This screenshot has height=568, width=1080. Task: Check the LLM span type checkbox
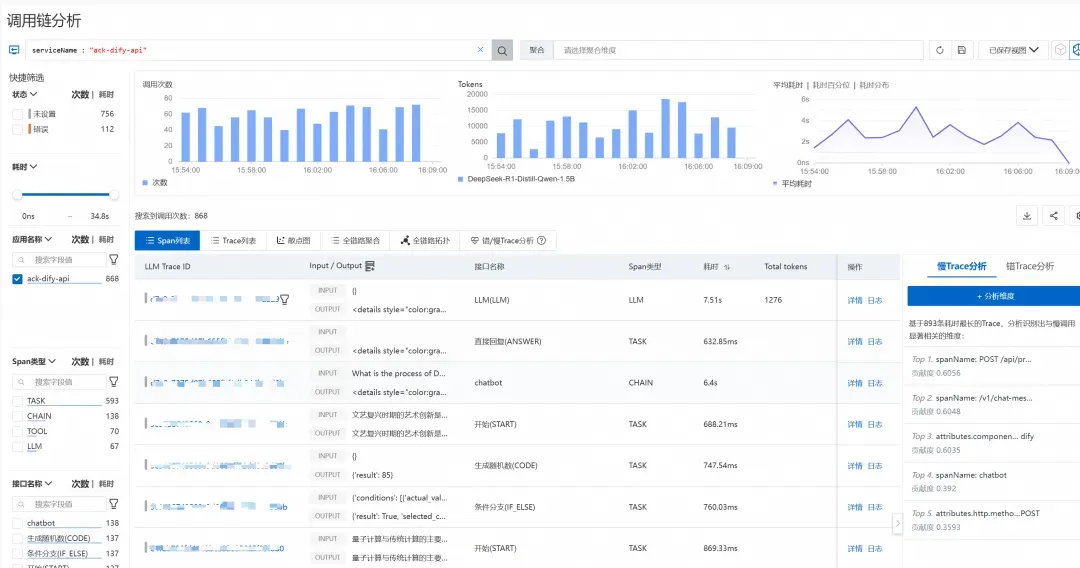click(x=17, y=446)
